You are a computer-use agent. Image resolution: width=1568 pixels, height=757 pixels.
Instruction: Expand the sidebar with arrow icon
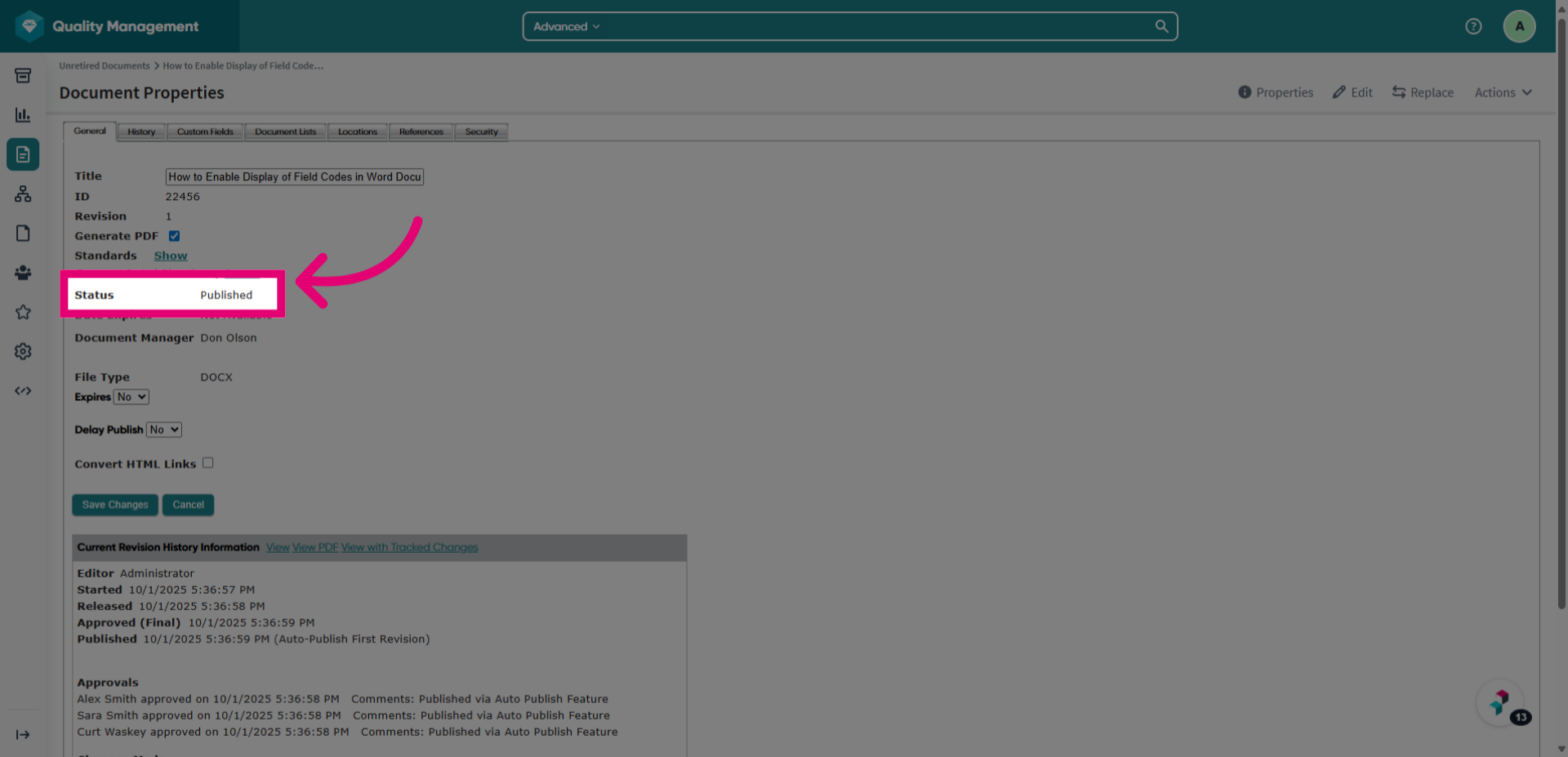[23, 735]
